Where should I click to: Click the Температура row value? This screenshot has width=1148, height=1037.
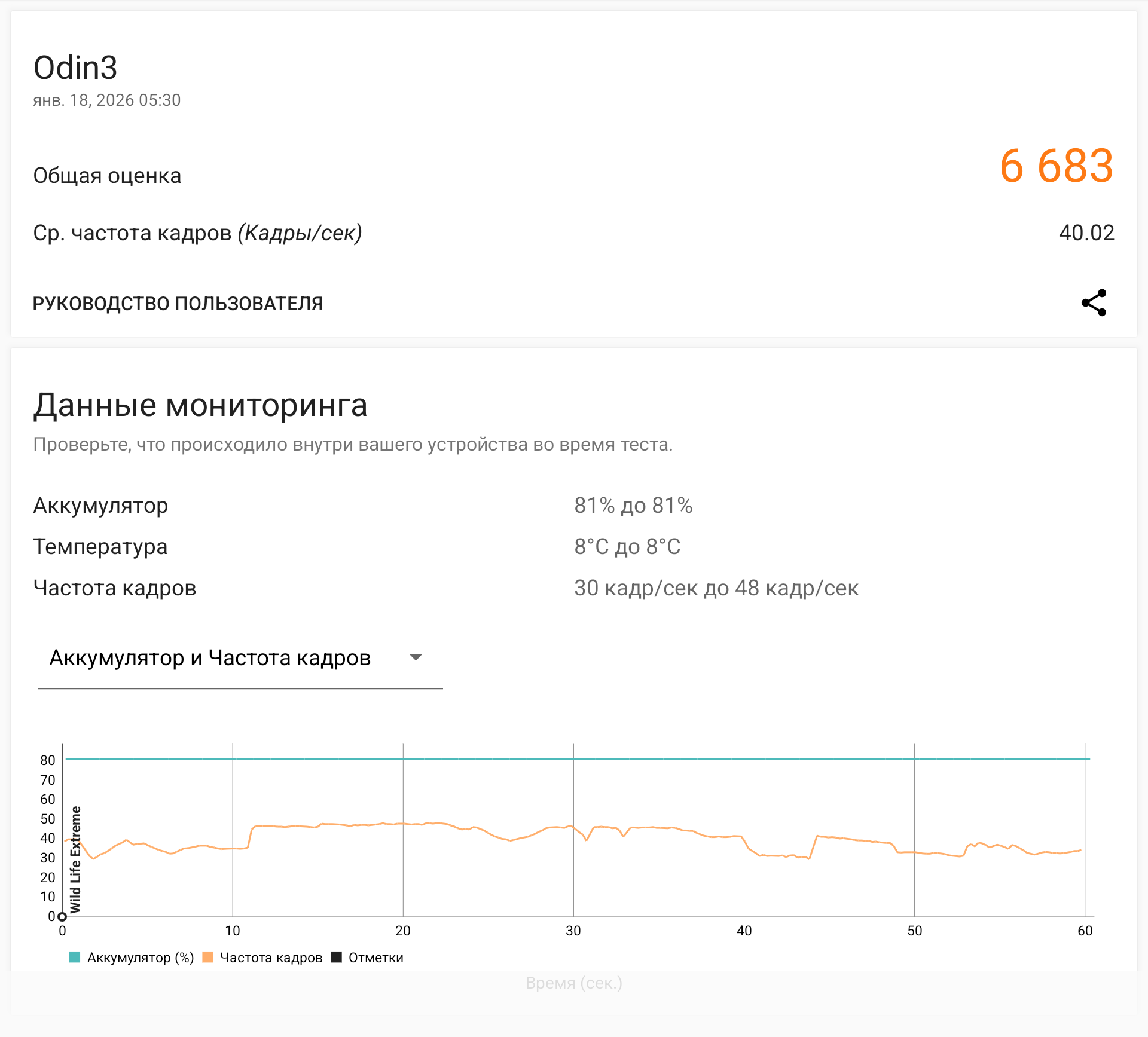(x=627, y=547)
